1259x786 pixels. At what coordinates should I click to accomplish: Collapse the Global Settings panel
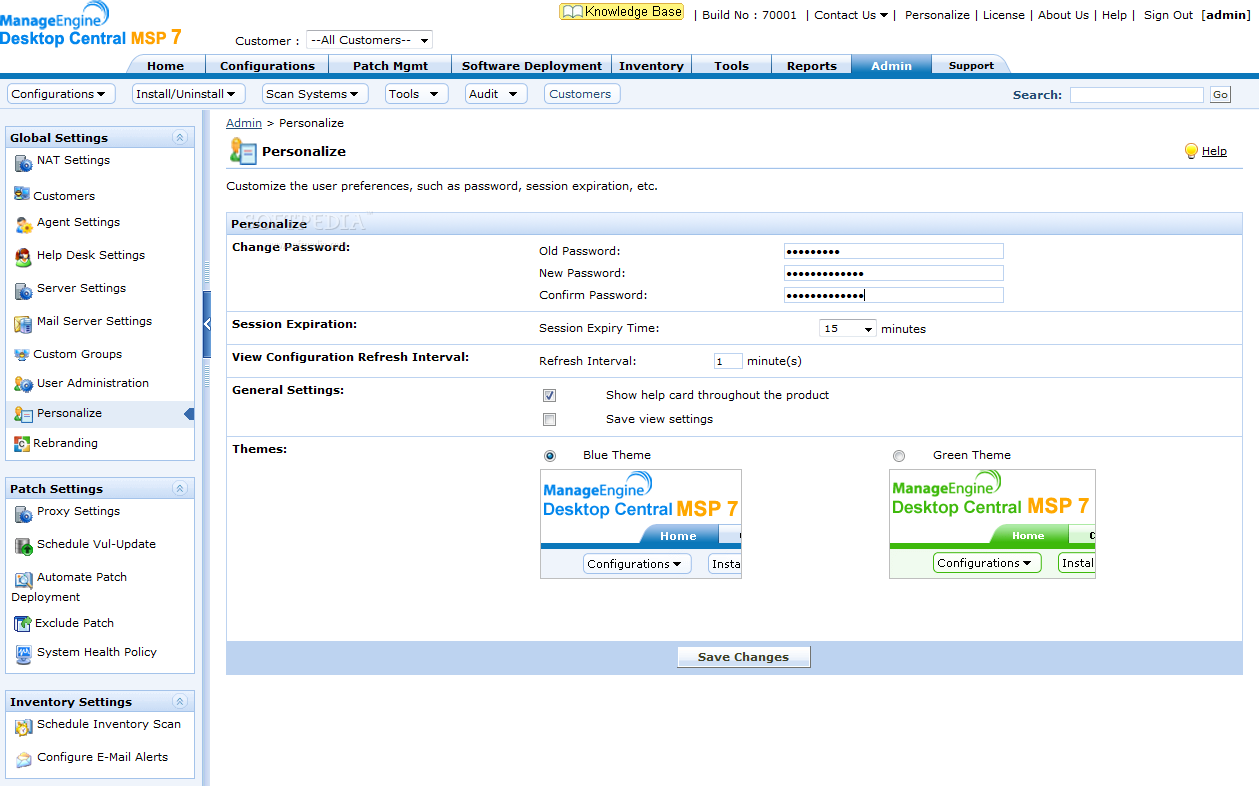[180, 138]
